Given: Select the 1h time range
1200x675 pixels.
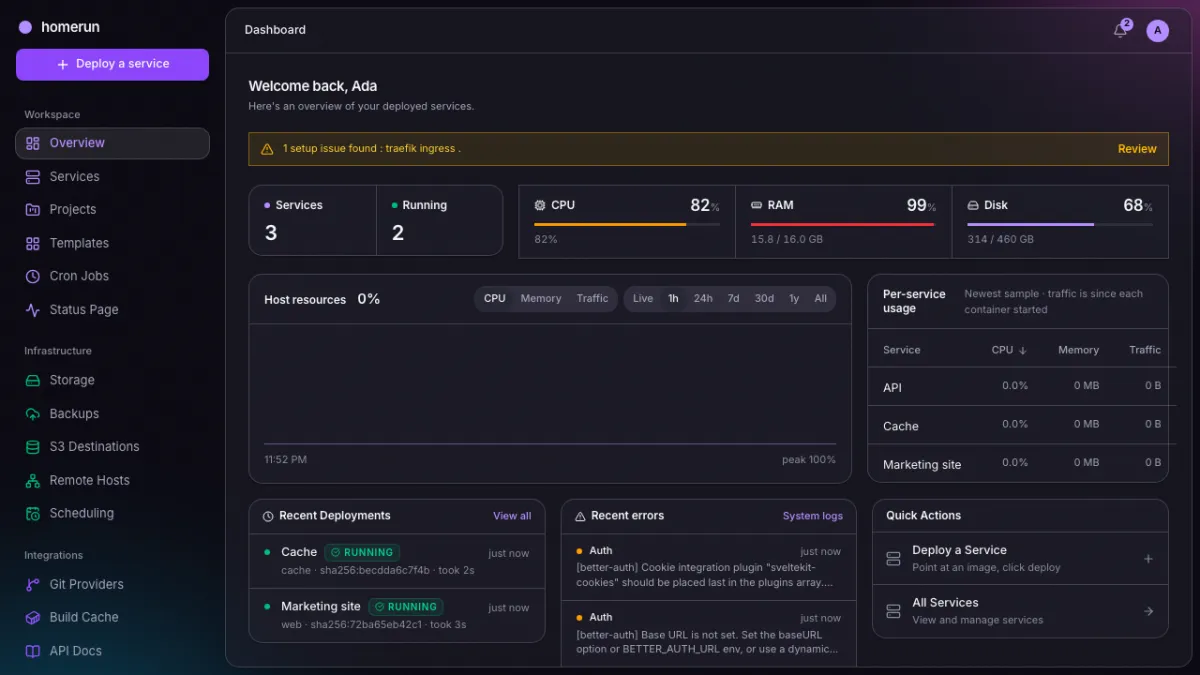Looking at the screenshot, I should point(673,299).
